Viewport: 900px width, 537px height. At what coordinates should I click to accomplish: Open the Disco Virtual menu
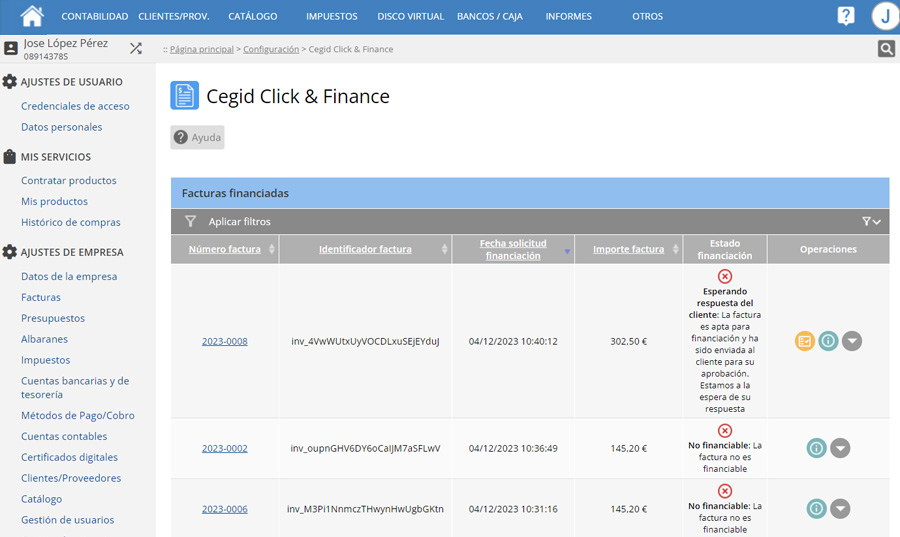410,17
